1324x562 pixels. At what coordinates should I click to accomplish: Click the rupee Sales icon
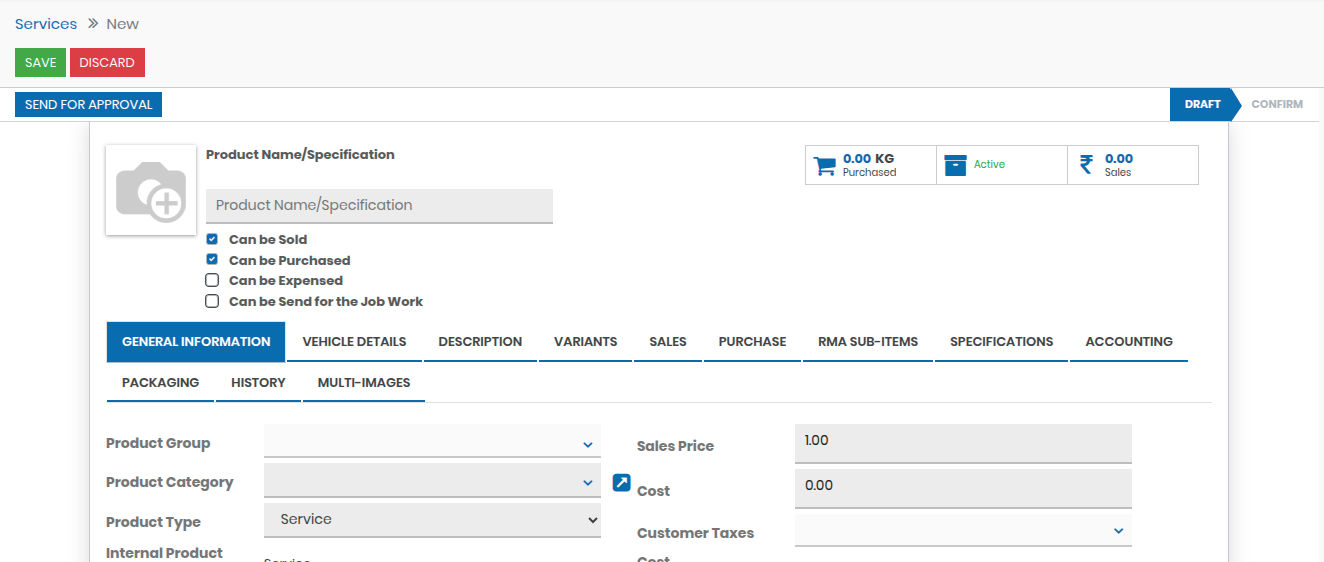tap(1086, 165)
